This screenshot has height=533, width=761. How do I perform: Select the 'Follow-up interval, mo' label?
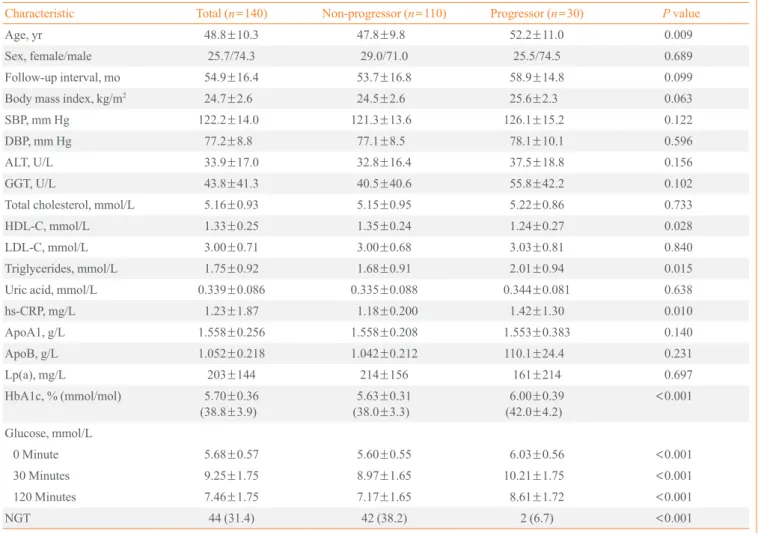63,78
